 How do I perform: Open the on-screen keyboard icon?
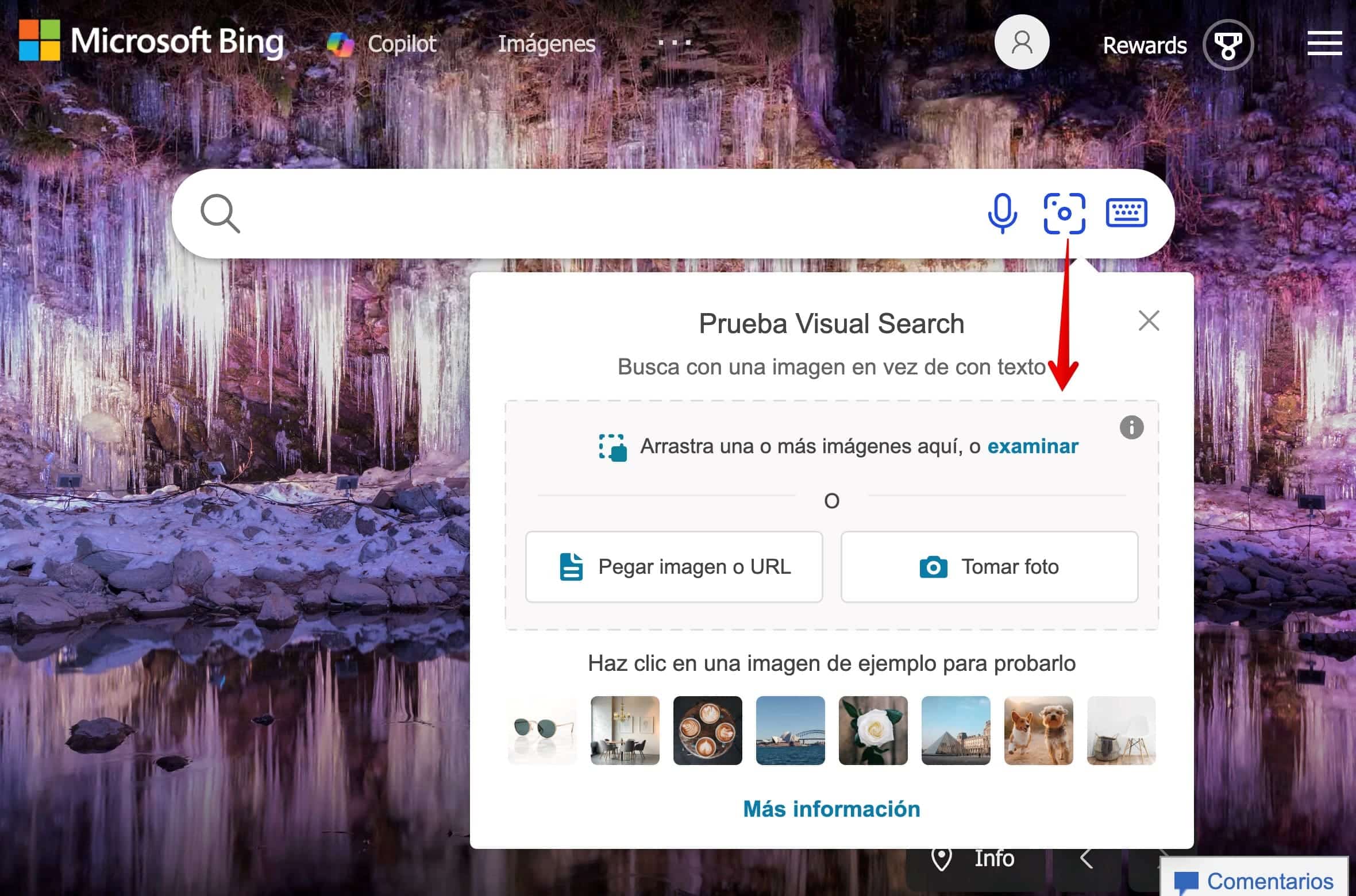[x=1126, y=213]
